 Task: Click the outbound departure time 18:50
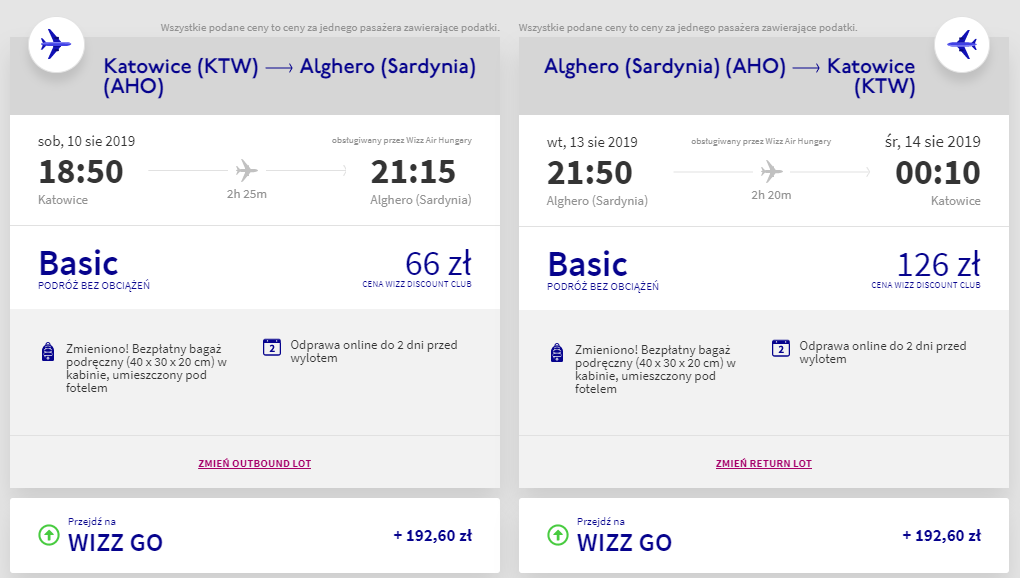tap(81, 172)
